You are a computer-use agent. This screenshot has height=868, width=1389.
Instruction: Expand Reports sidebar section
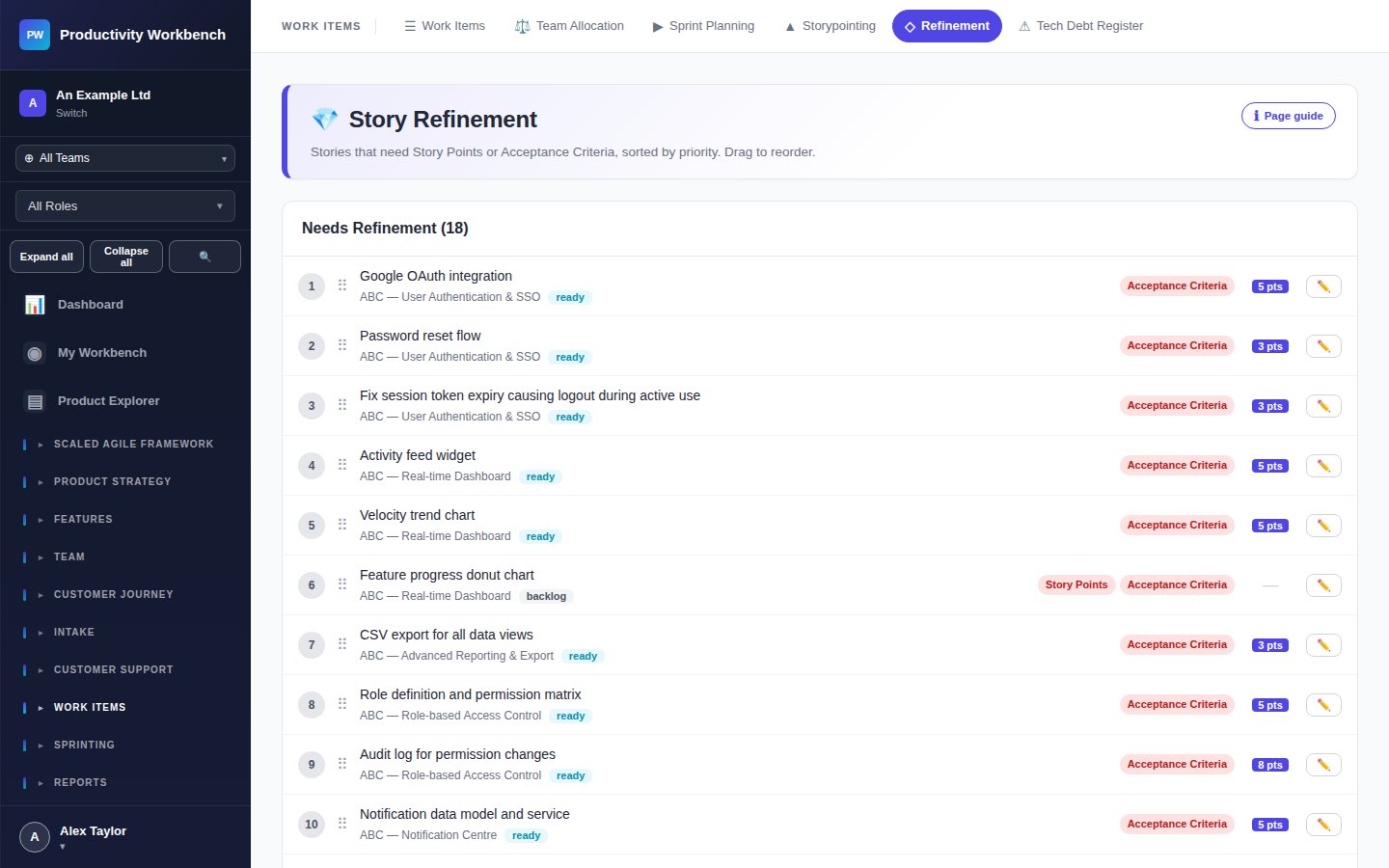click(125, 783)
